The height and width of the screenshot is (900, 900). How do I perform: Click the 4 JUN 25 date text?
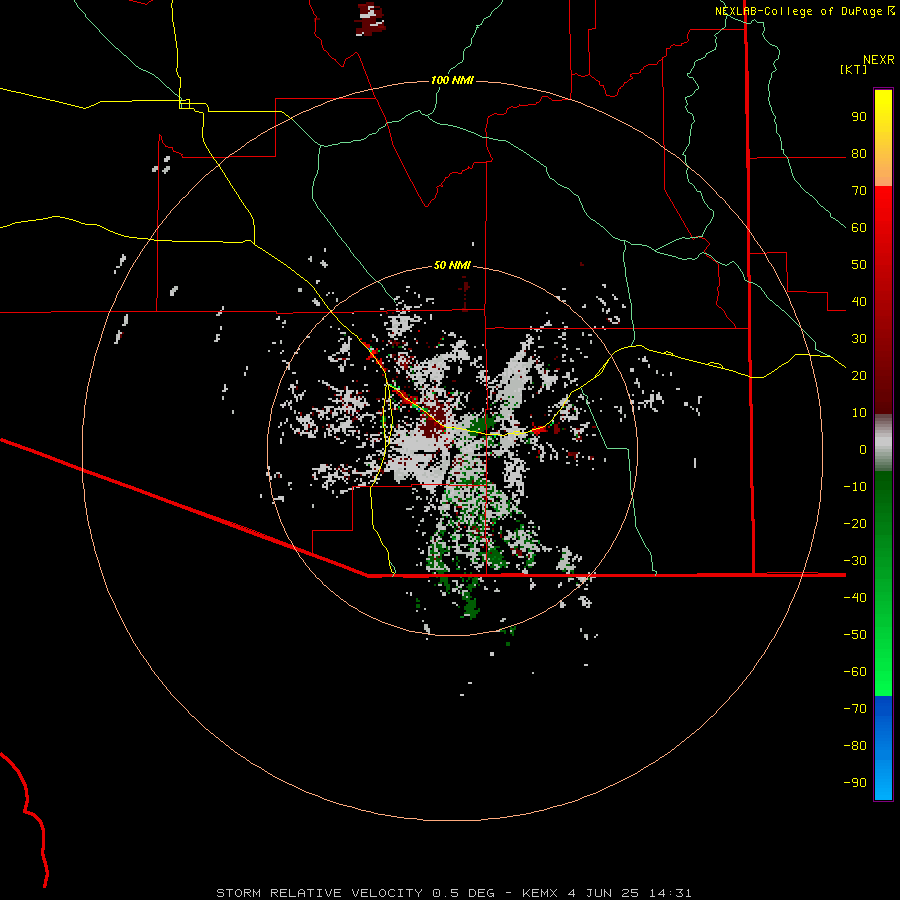[603, 893]
